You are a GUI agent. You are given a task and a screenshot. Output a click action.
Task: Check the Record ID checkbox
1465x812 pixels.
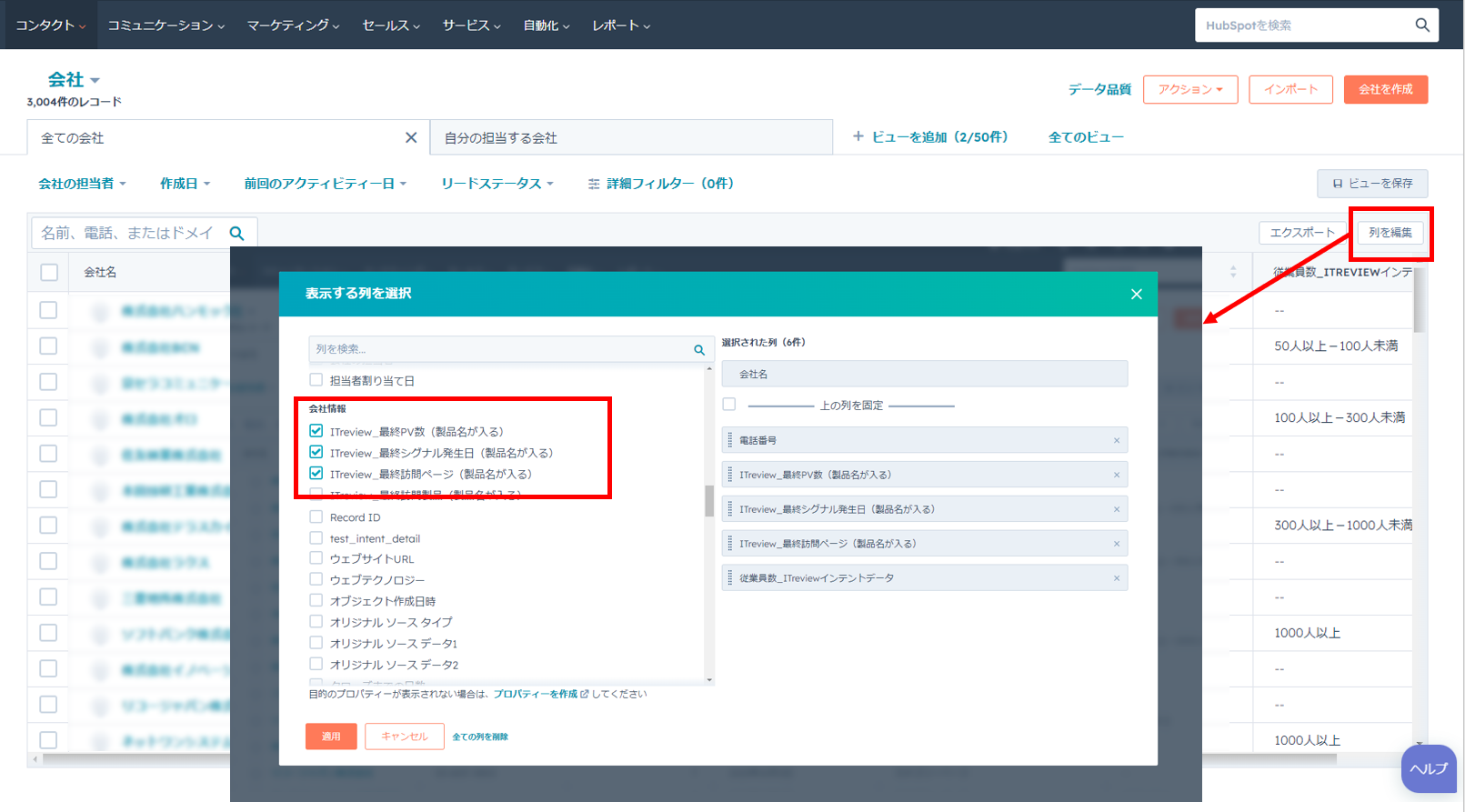coord(316,516)
